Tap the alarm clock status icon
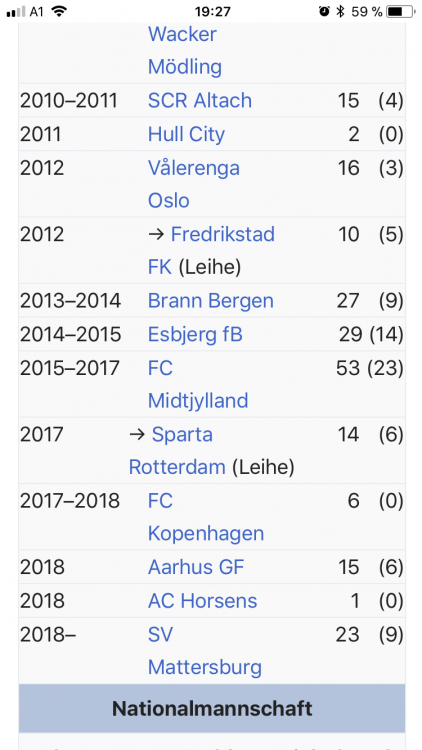The height and width of the screenshot is (750, 422). click(324, 11)
